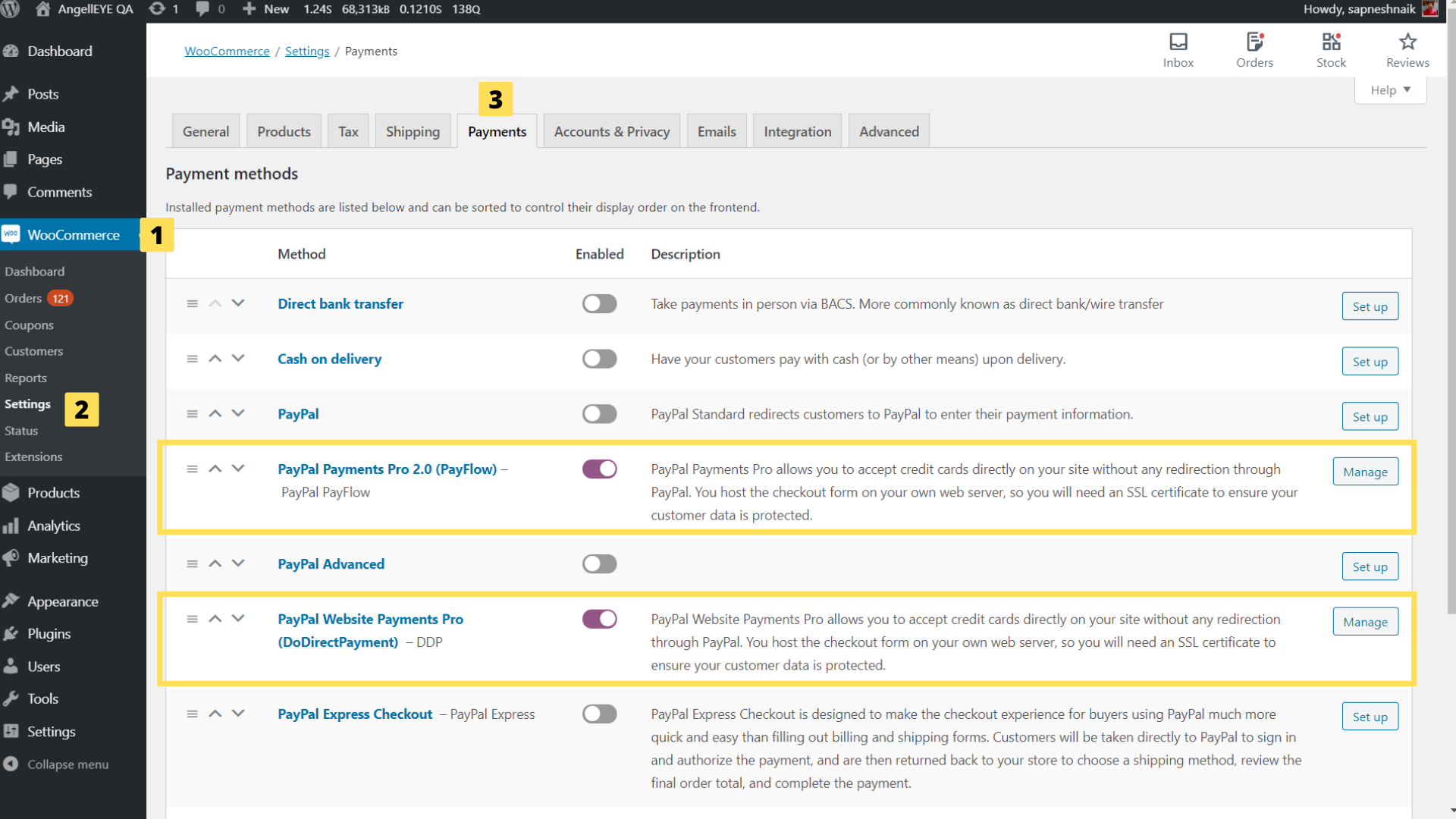The height and width of the screenshot is (819, 1456).
Task: Enable PayPal Advanced toggle
Action: coord(599,563)
